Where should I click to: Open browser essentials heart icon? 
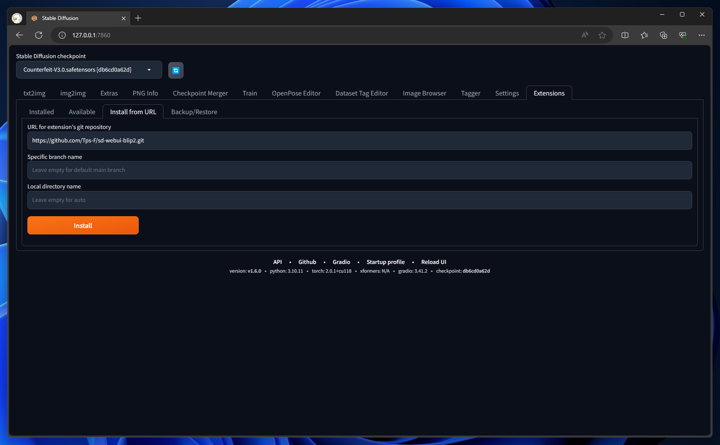[x=682, y=35]
